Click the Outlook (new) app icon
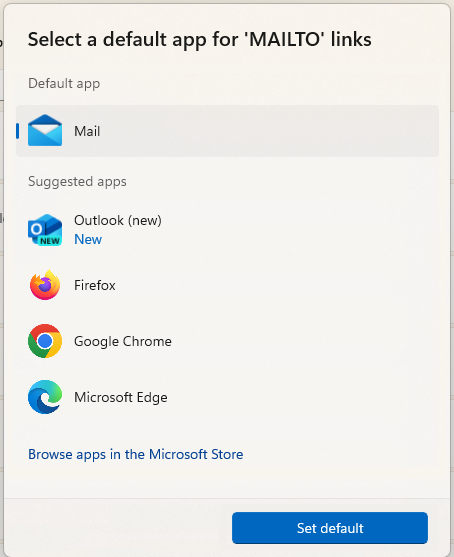454x557 pixels. click(x=45, y=229)
